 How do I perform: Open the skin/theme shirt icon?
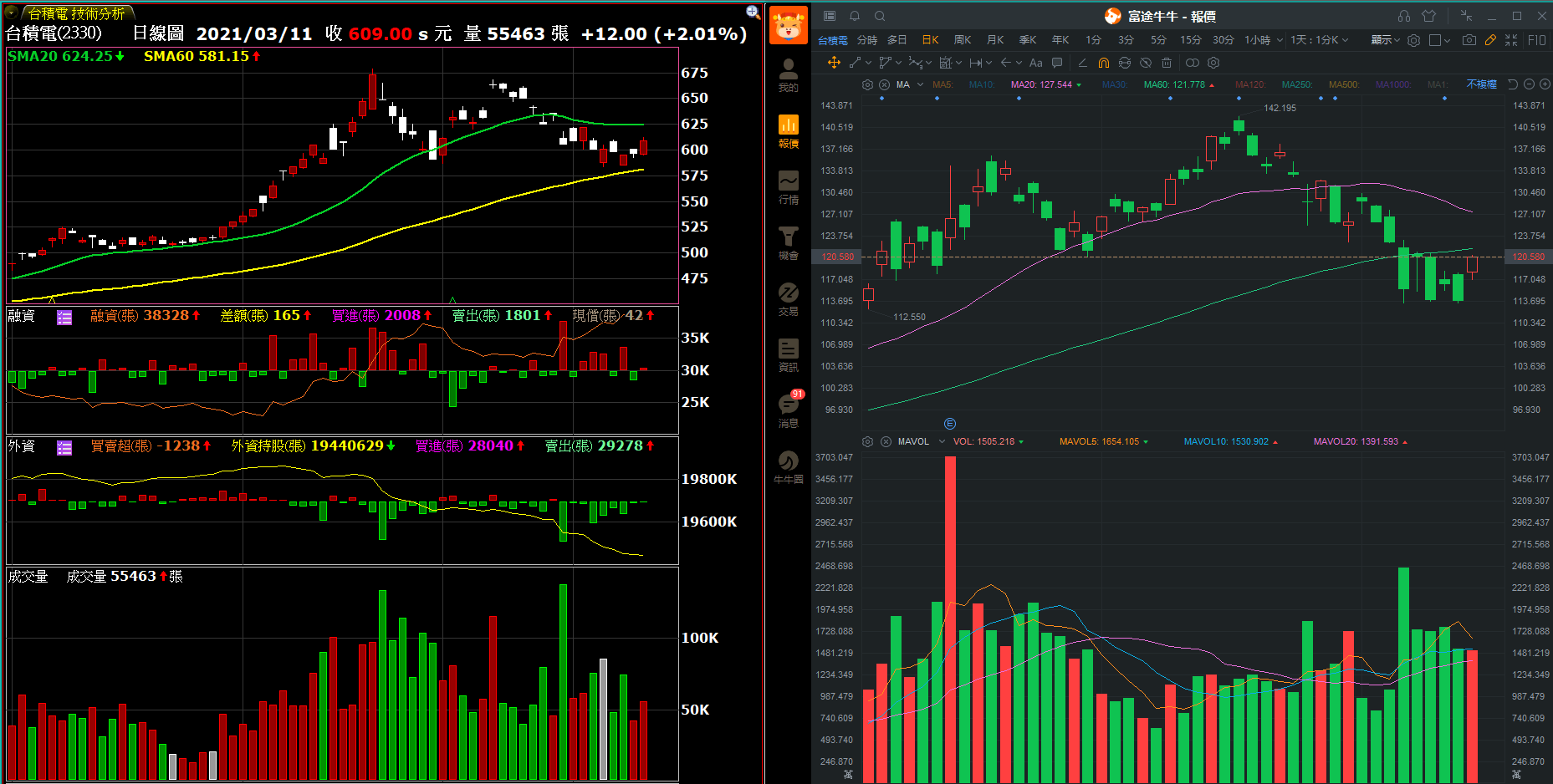pos(1428,16)
